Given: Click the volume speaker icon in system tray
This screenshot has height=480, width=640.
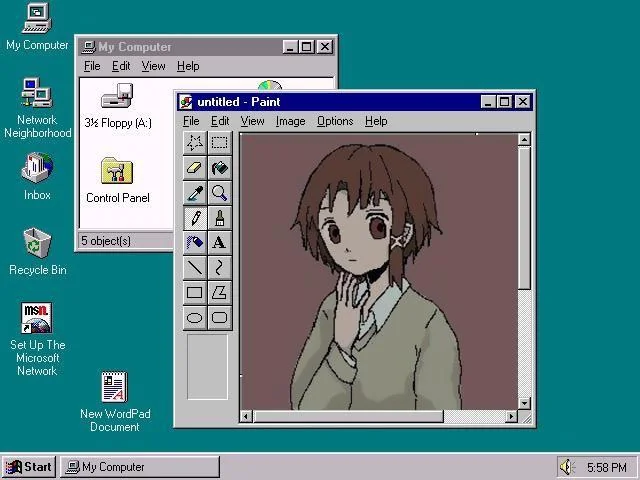Looking at the screenshot, I should tap(567, 467).
